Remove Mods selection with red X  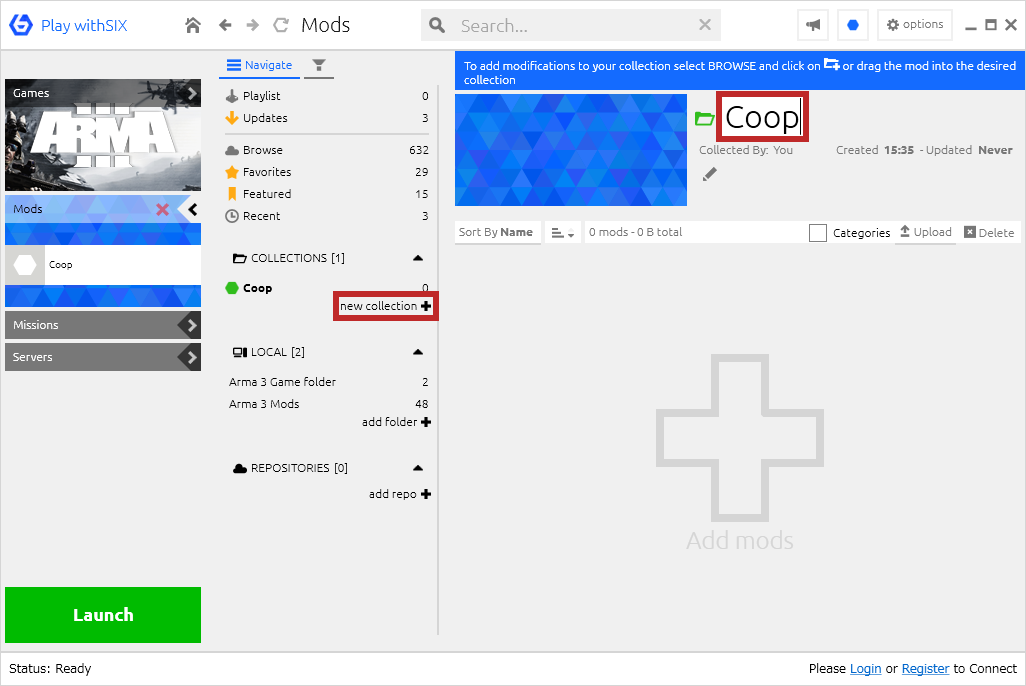[x=162, y=209]
